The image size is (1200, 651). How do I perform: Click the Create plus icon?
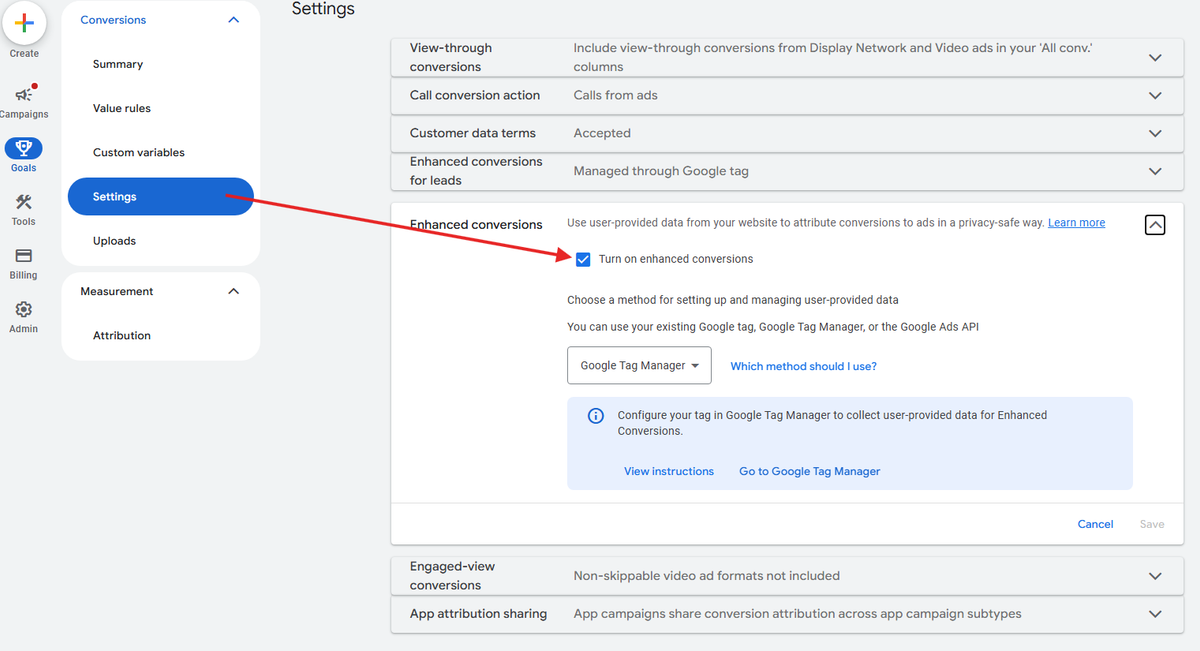24,23
